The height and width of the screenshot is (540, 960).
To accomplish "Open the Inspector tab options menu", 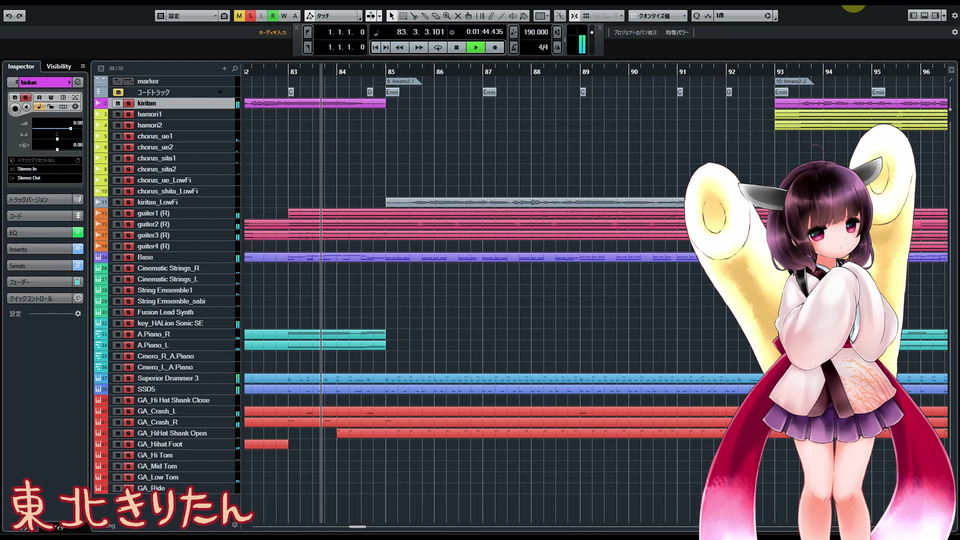I will [x=83, y=66].
